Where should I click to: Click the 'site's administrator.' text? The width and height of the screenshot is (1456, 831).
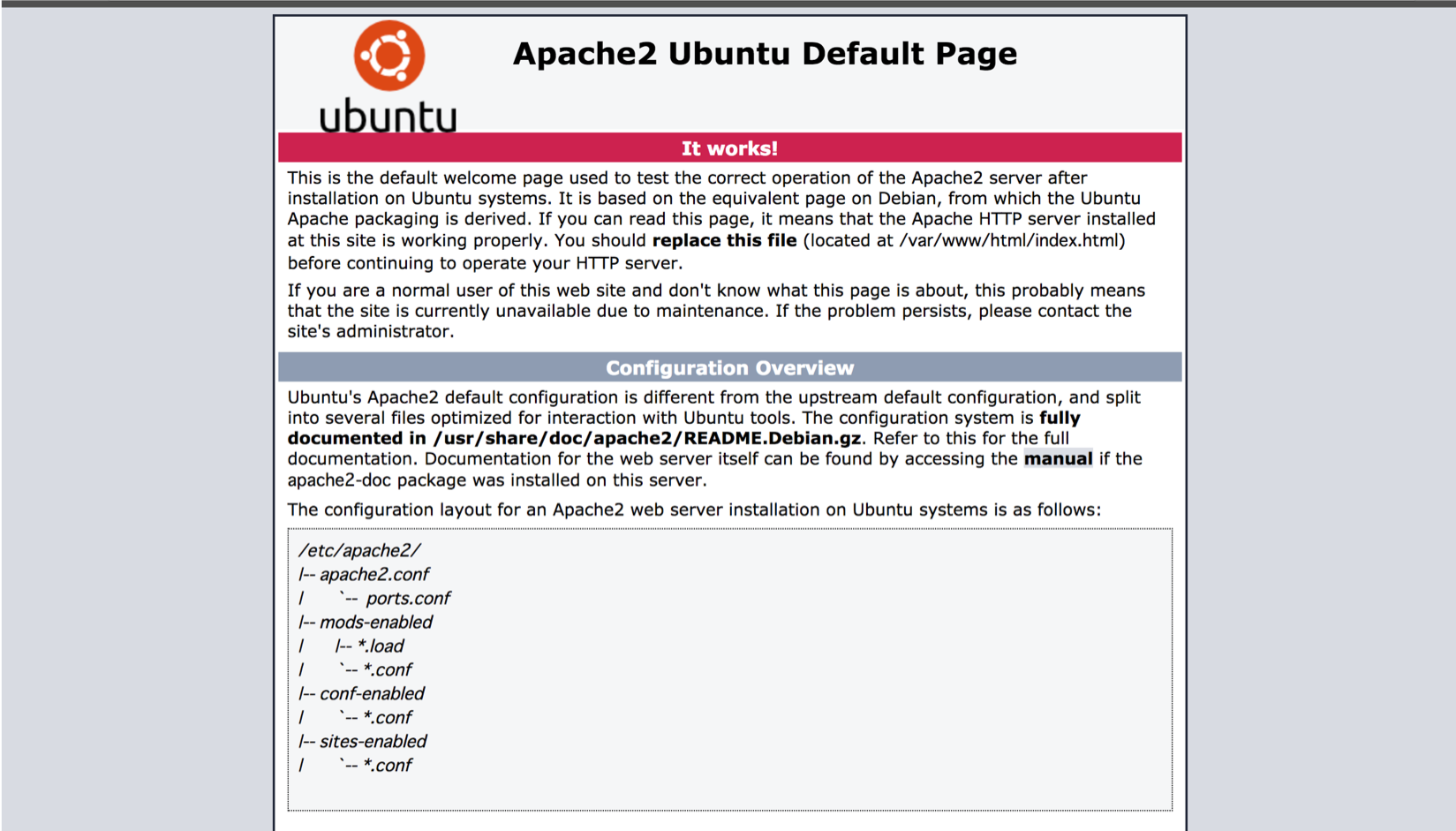371,331
